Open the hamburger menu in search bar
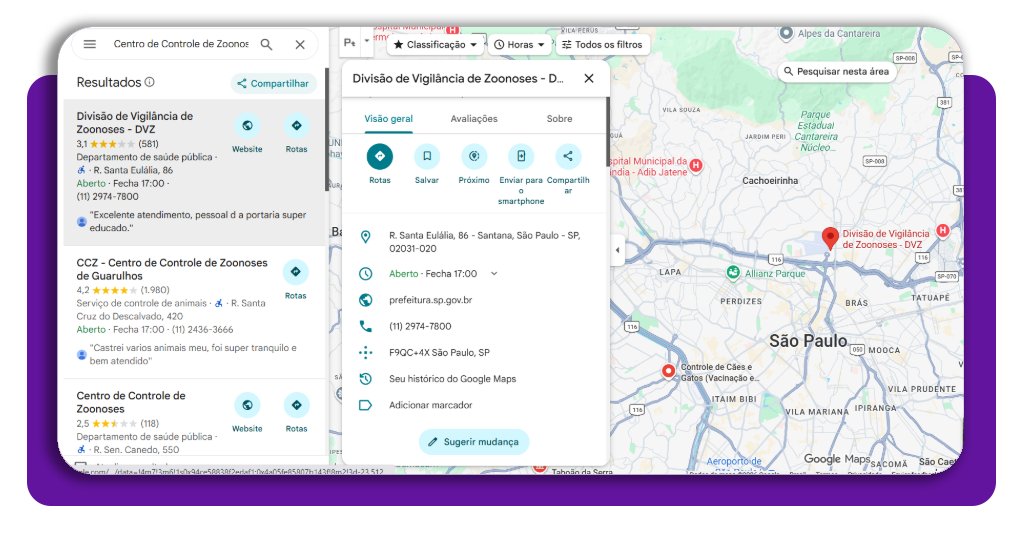The height and width of the screenshot is (536, 1024). (90, 44)
